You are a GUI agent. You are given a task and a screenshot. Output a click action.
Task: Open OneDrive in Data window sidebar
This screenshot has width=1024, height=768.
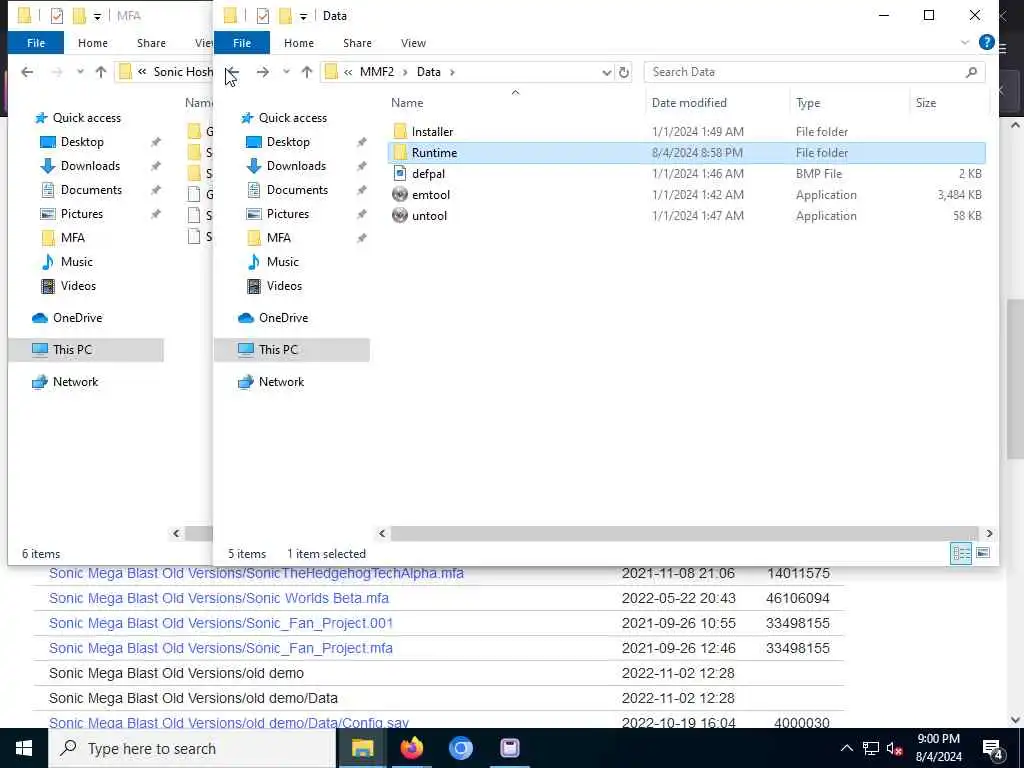tap(283, 318)
